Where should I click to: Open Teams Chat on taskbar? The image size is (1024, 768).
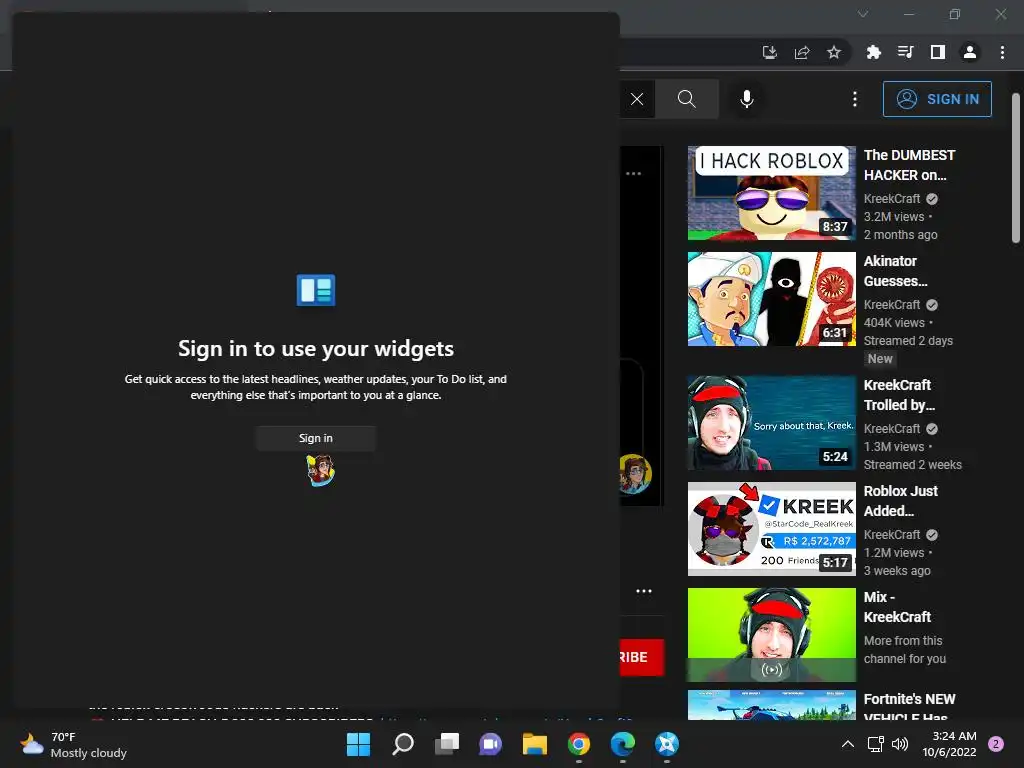pyautogui.click(x=490, y=744)
